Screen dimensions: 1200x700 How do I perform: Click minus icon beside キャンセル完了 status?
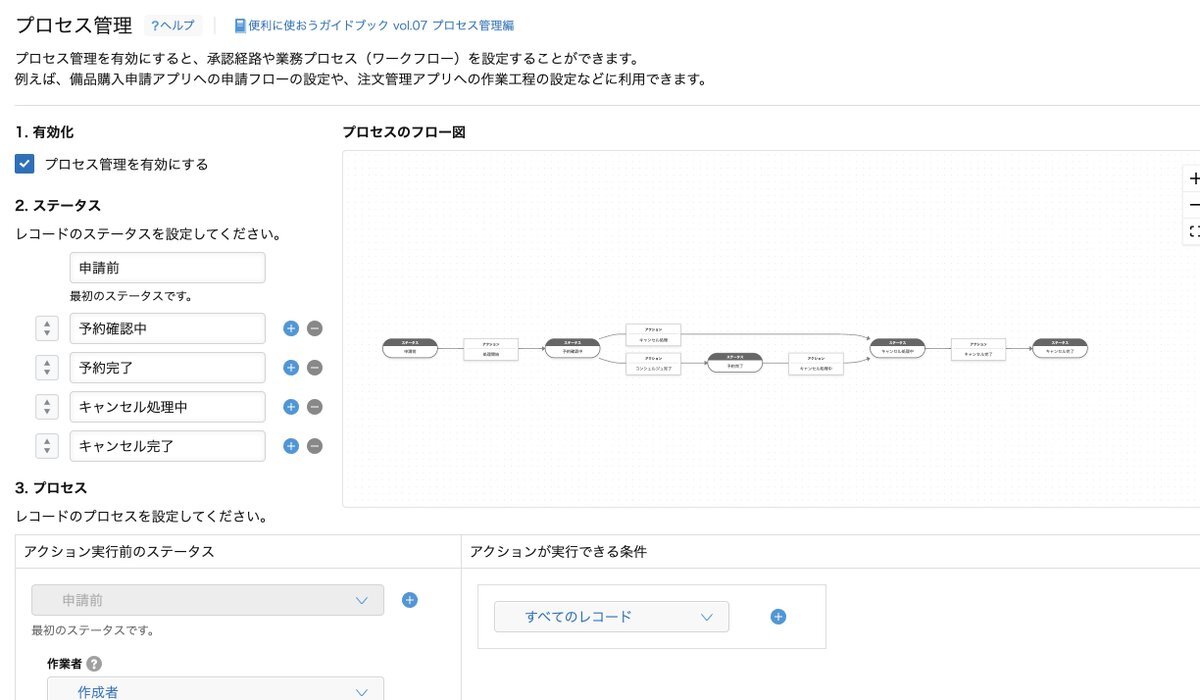(x=314, y=446)
